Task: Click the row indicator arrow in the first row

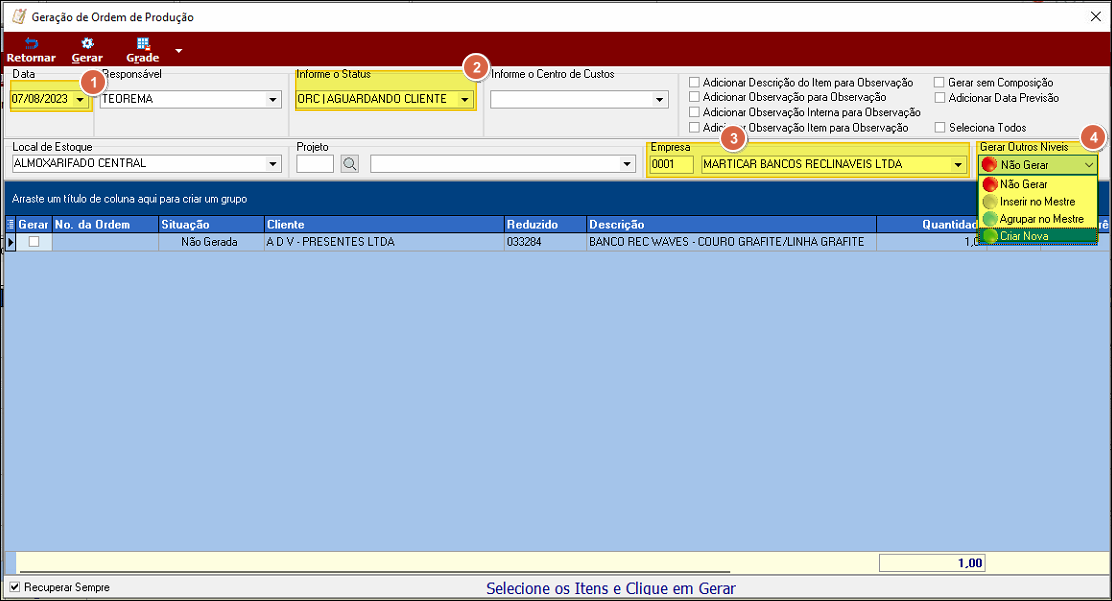Action: [x=10, y=242]
